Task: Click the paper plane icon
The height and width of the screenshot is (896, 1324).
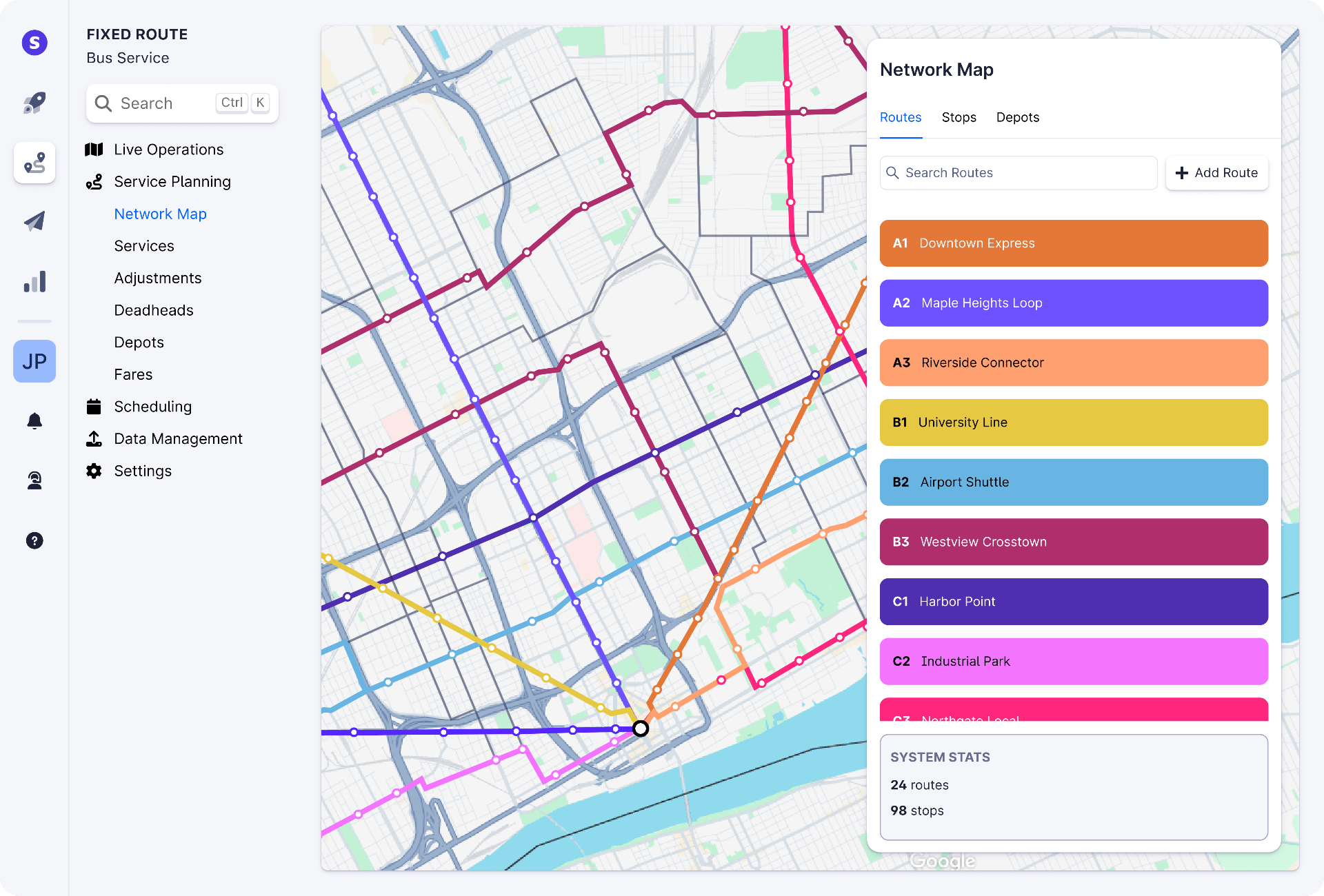Action: (34, 221)
